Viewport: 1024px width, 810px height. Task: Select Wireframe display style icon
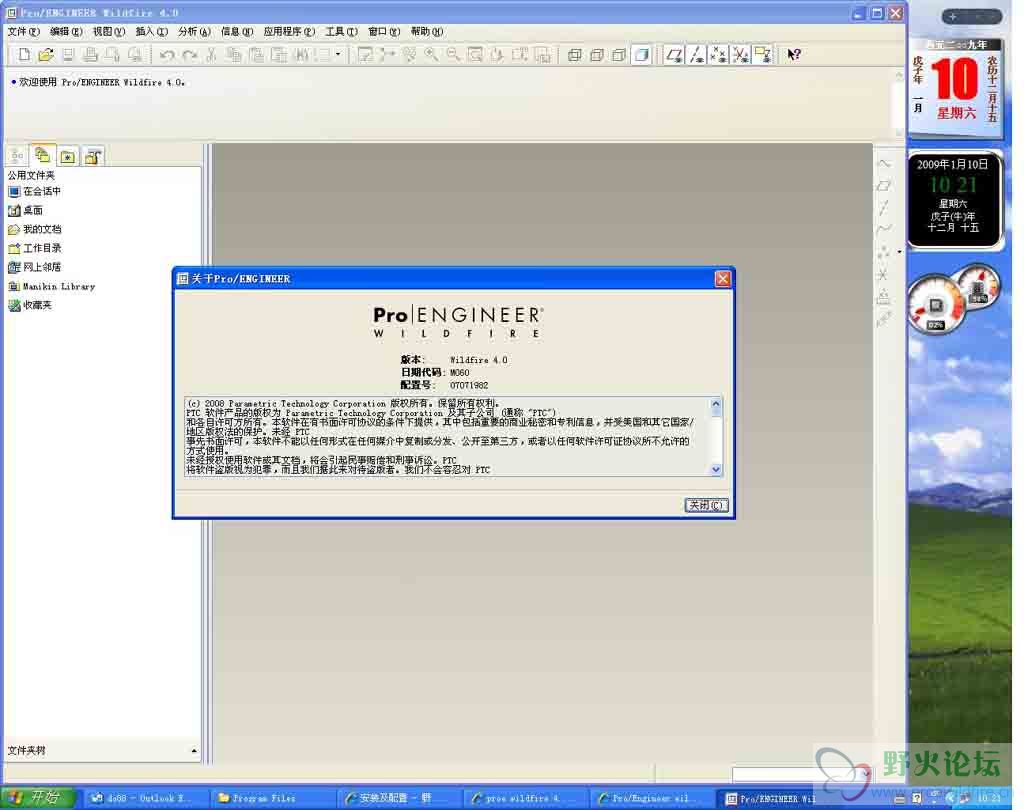tap(575, 55)
